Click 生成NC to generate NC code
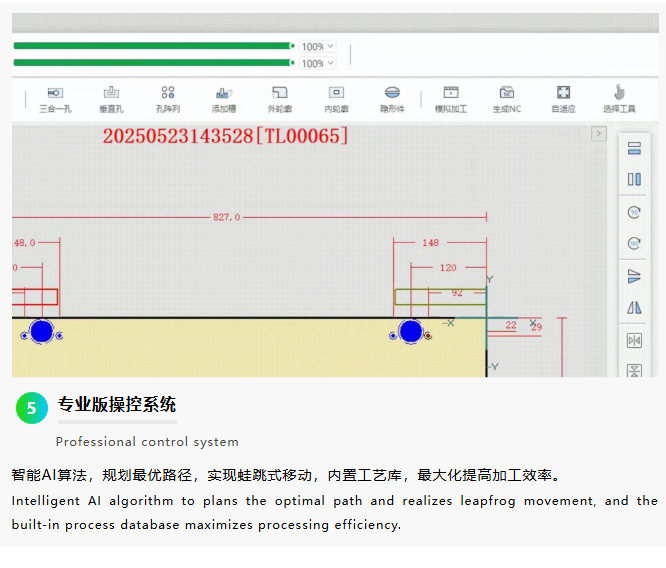Viewport: 666px width, 568px height. (x=507, y=98)
